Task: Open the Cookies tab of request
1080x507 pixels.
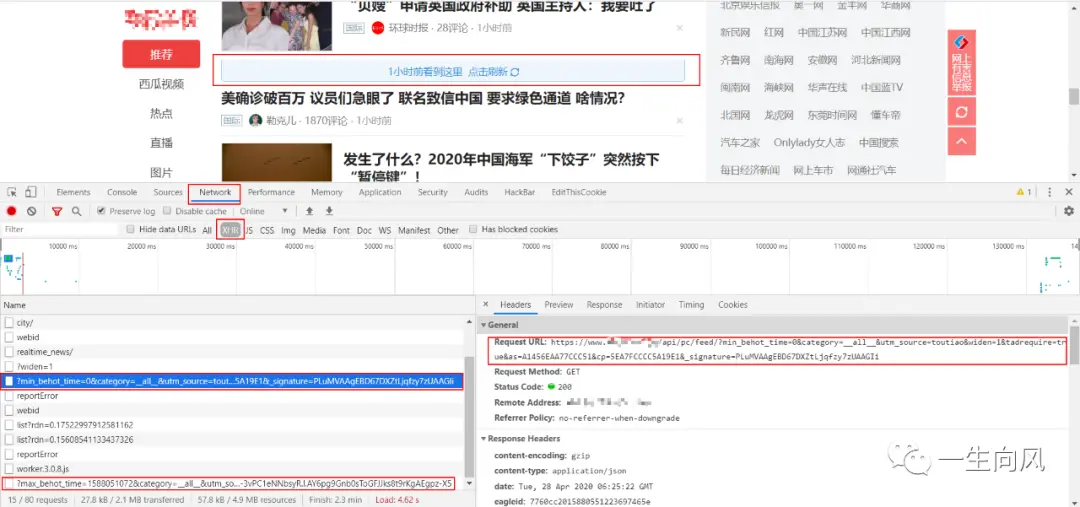Action: 733,304
